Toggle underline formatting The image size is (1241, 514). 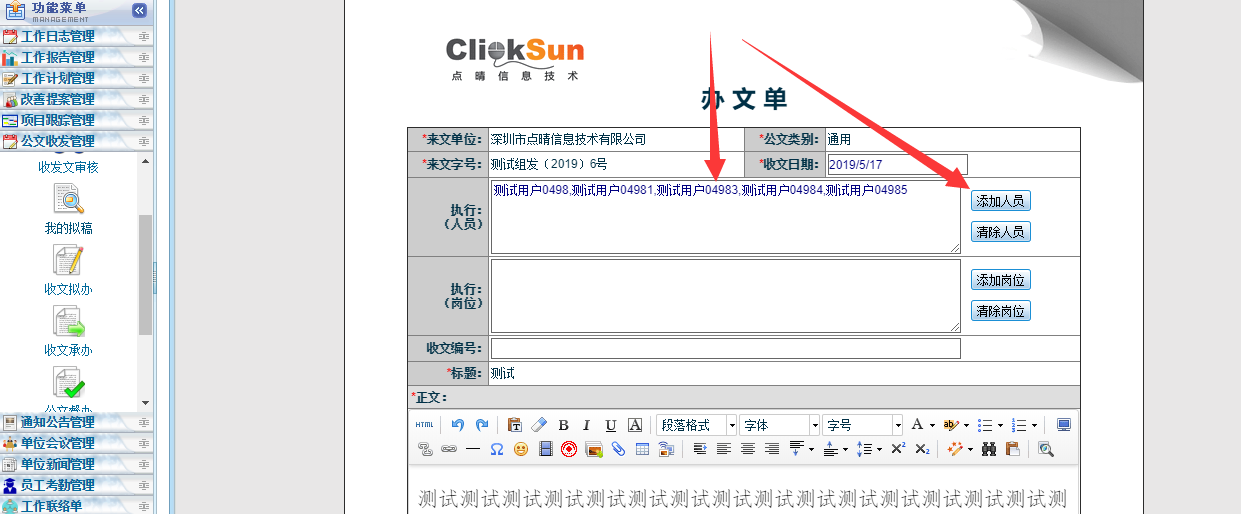point(610,425)
